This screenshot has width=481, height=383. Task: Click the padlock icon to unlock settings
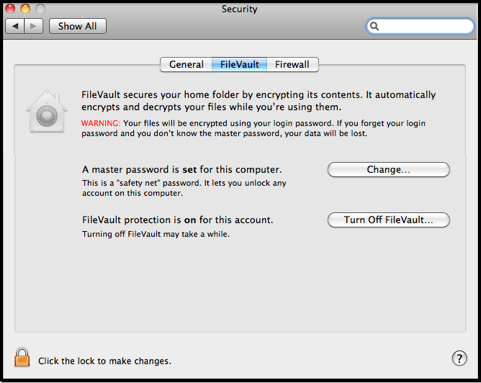22,357
